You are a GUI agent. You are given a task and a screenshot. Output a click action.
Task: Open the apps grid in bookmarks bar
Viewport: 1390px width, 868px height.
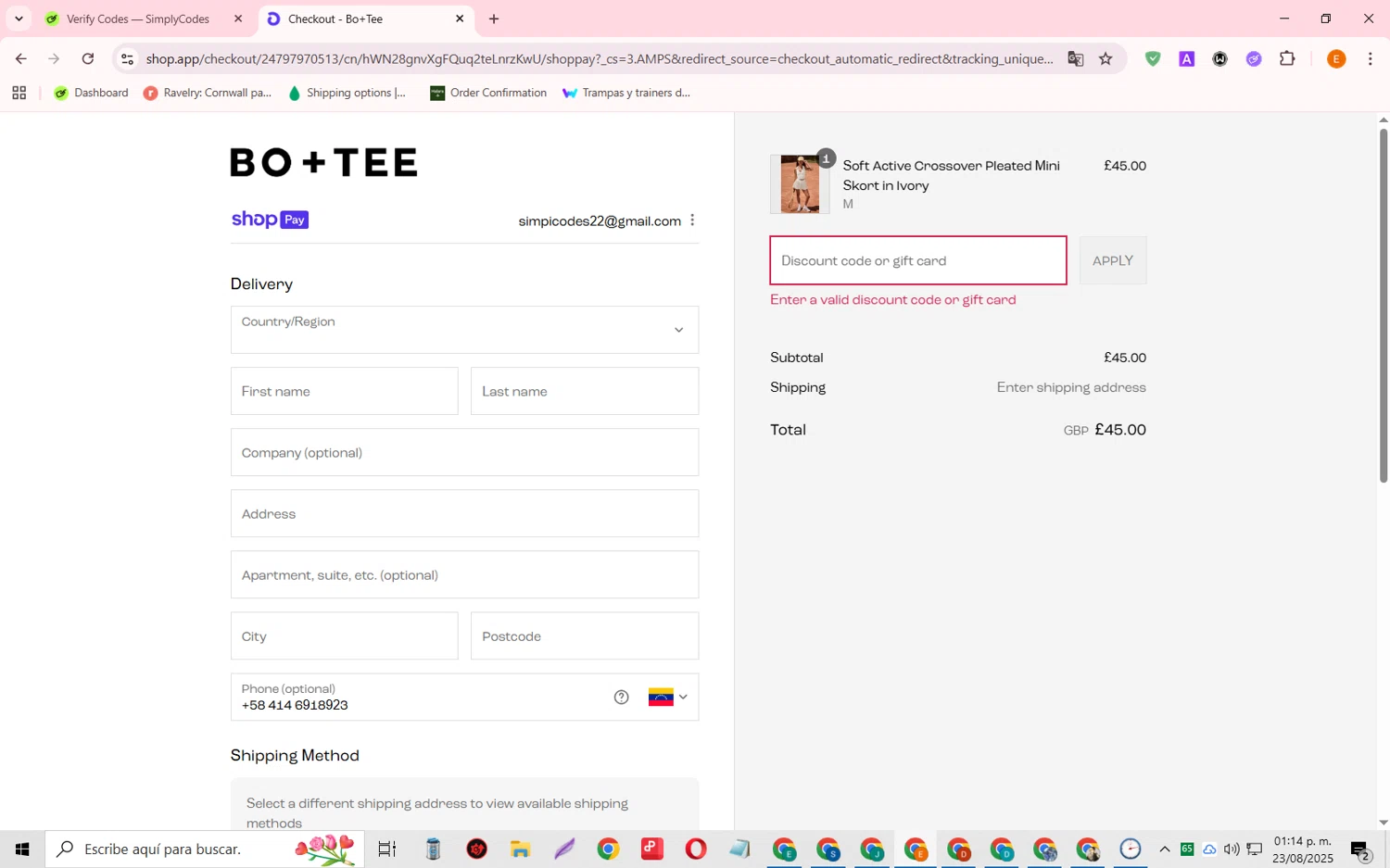pyautogui.click(x=19, y=93)
